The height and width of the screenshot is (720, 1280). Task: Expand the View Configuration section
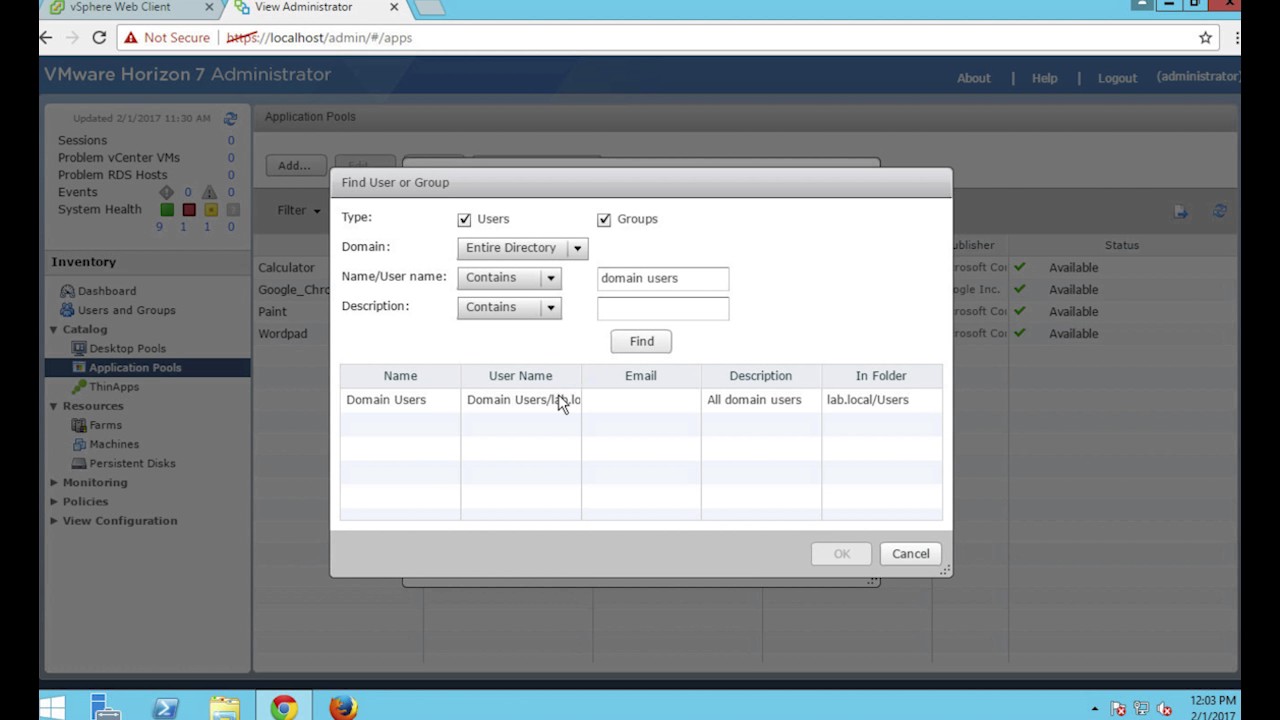tap(54, 520)
